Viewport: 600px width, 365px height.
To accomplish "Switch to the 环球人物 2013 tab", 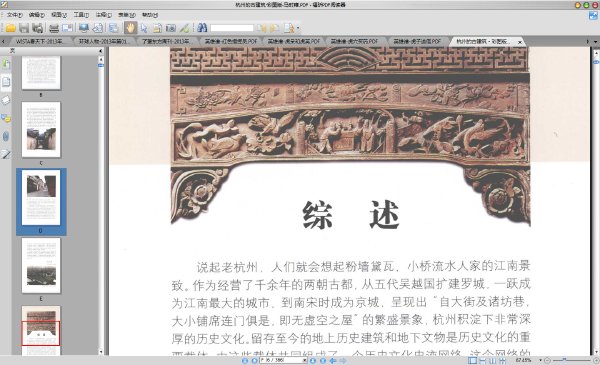I will 102,41.
